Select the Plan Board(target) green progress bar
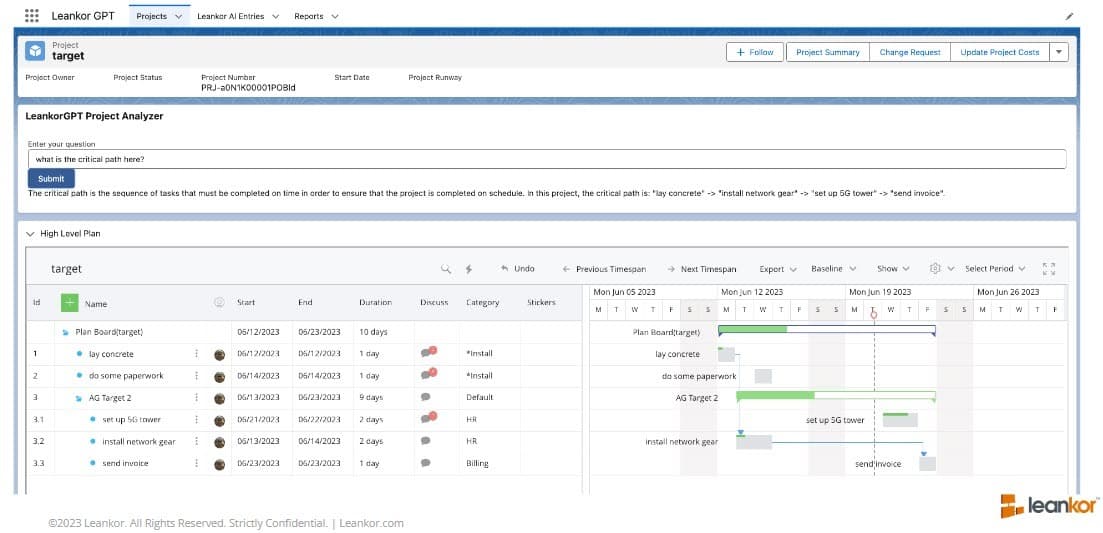 tap(752, 329)
